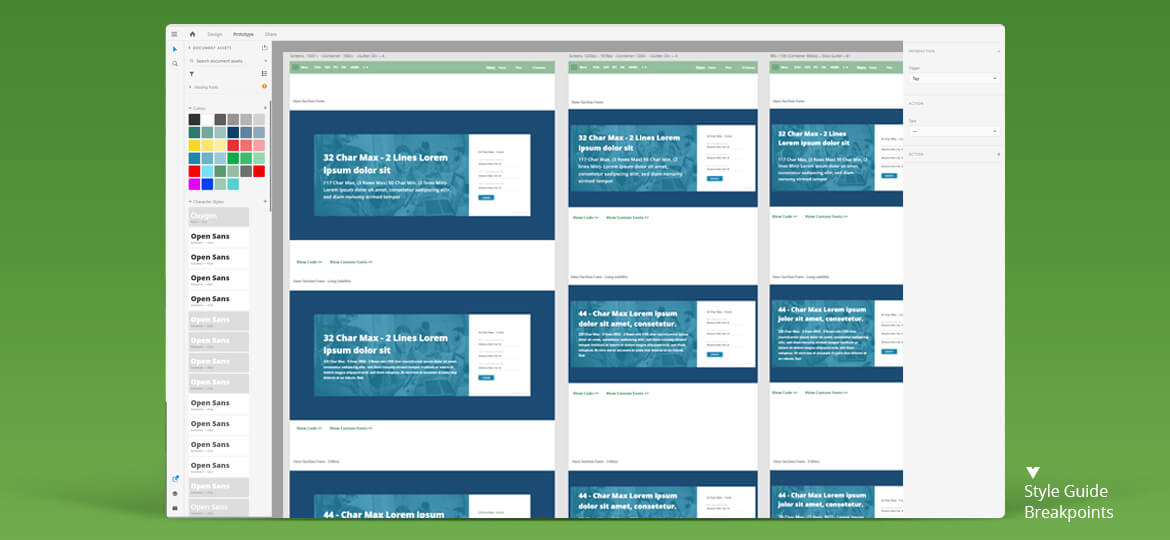Add a color with the Colors plus icon

[x=265, y=108]
